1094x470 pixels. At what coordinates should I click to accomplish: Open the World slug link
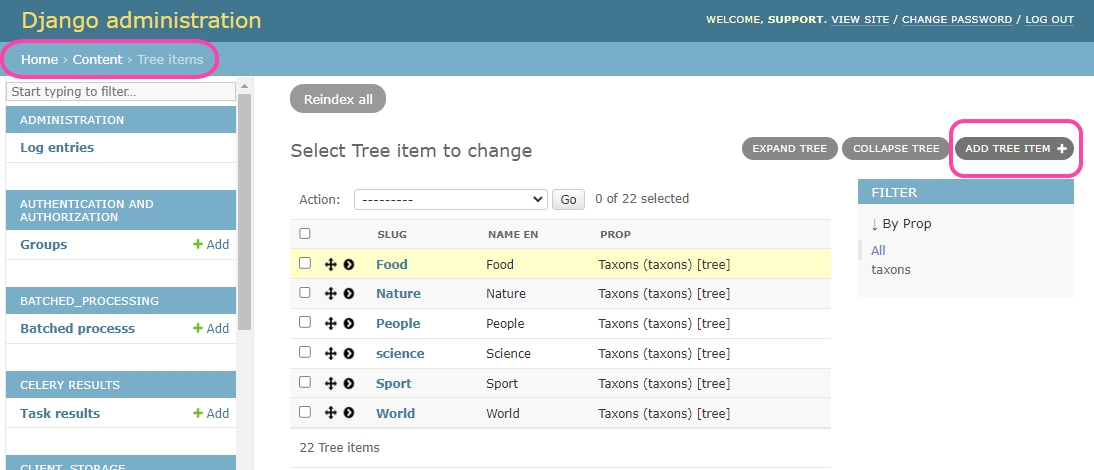(396, 414)
